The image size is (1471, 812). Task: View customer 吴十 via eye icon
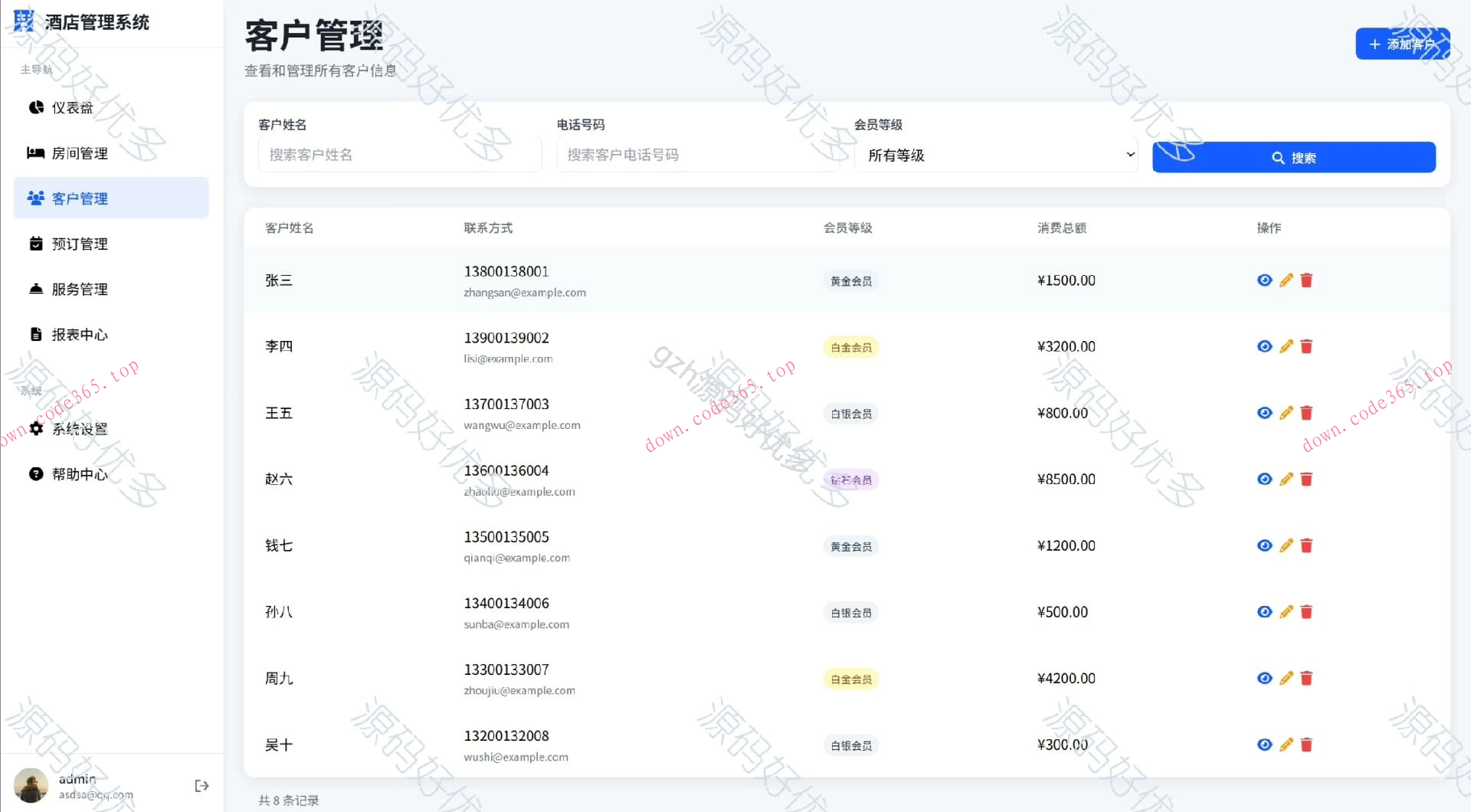point(1264,745)
